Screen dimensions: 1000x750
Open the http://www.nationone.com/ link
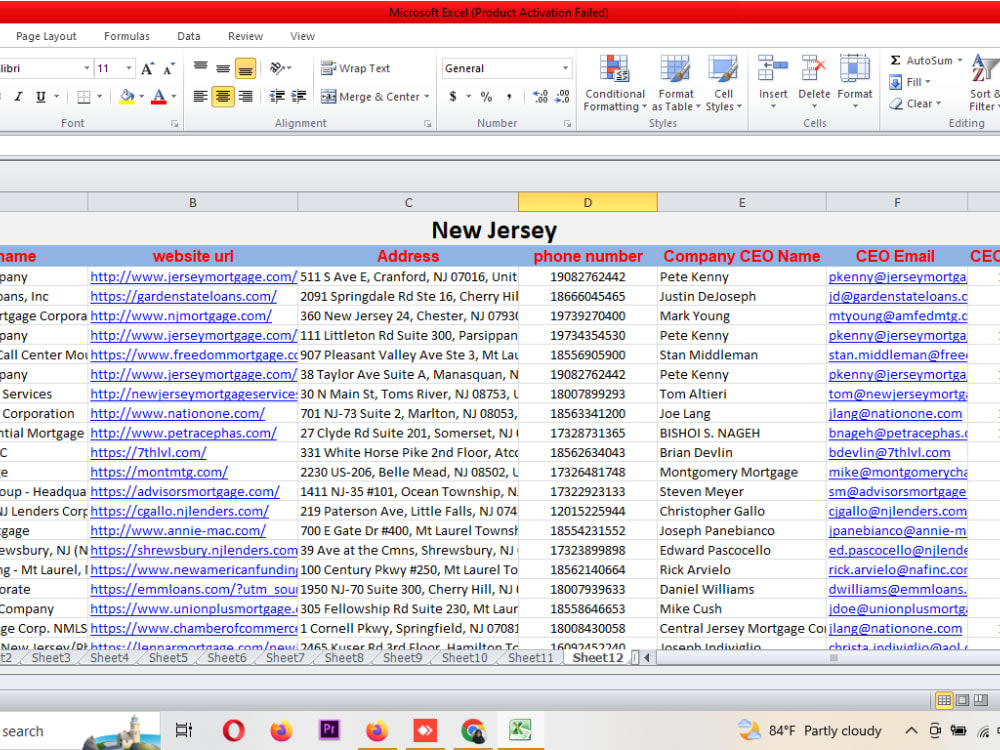tap(177, 414)
